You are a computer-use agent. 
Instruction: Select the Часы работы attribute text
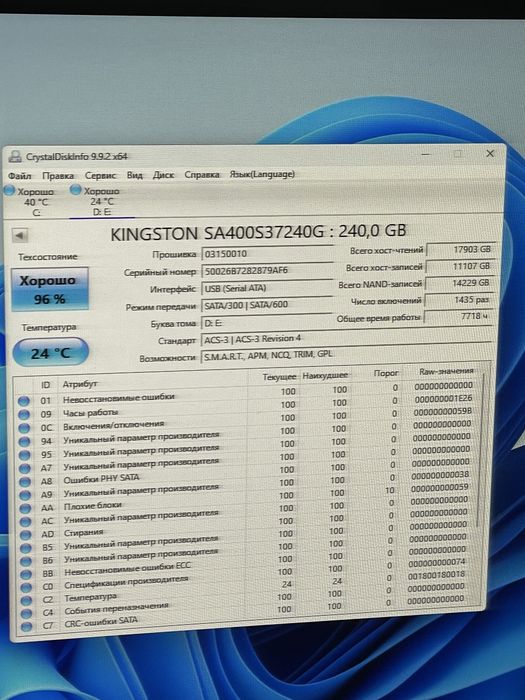click(91, 412)
